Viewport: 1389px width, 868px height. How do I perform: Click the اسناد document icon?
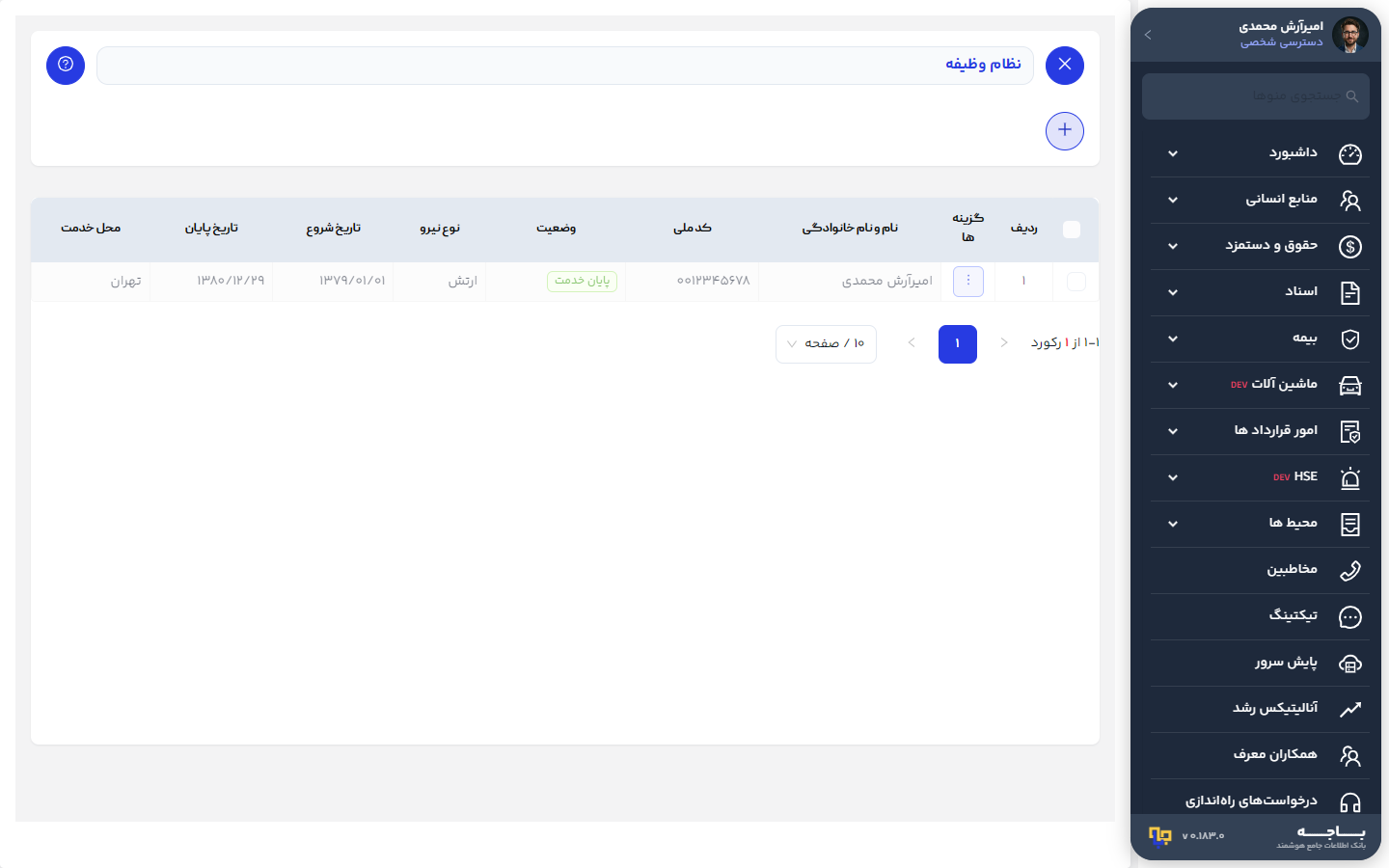click(x=1350, y=292)
